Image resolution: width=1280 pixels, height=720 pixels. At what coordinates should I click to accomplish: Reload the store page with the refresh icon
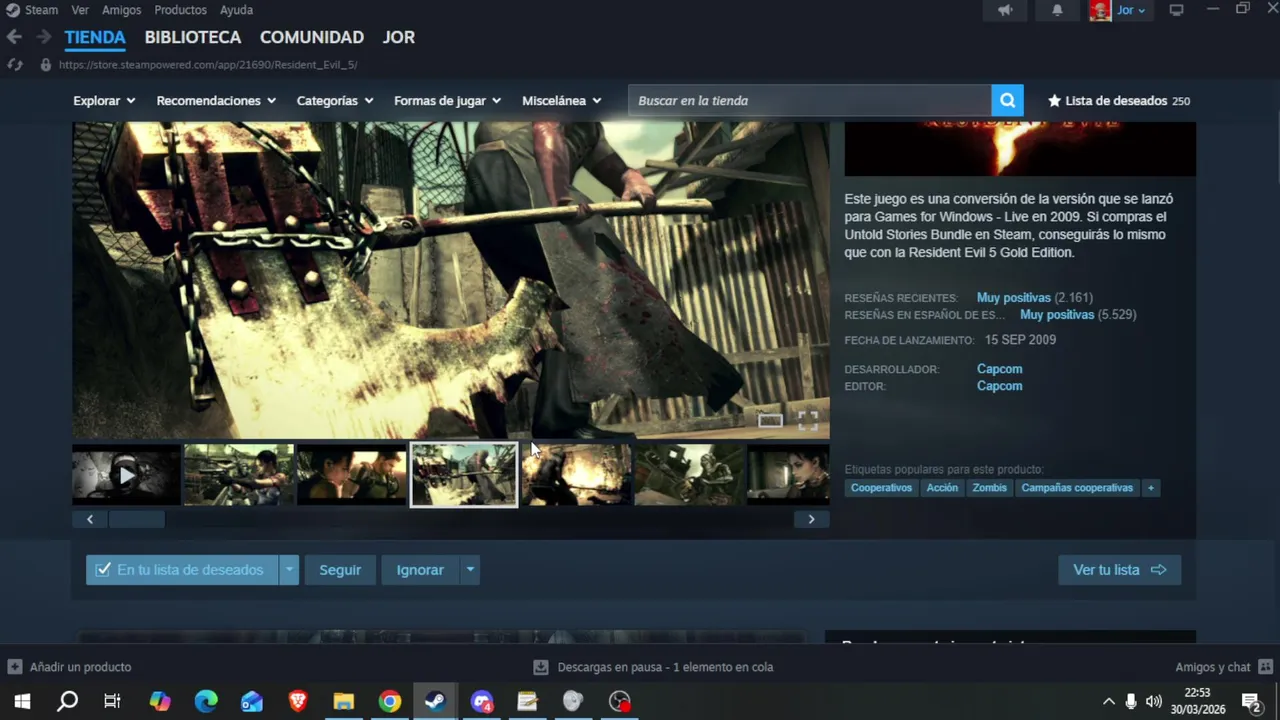[x=15, y=64]
